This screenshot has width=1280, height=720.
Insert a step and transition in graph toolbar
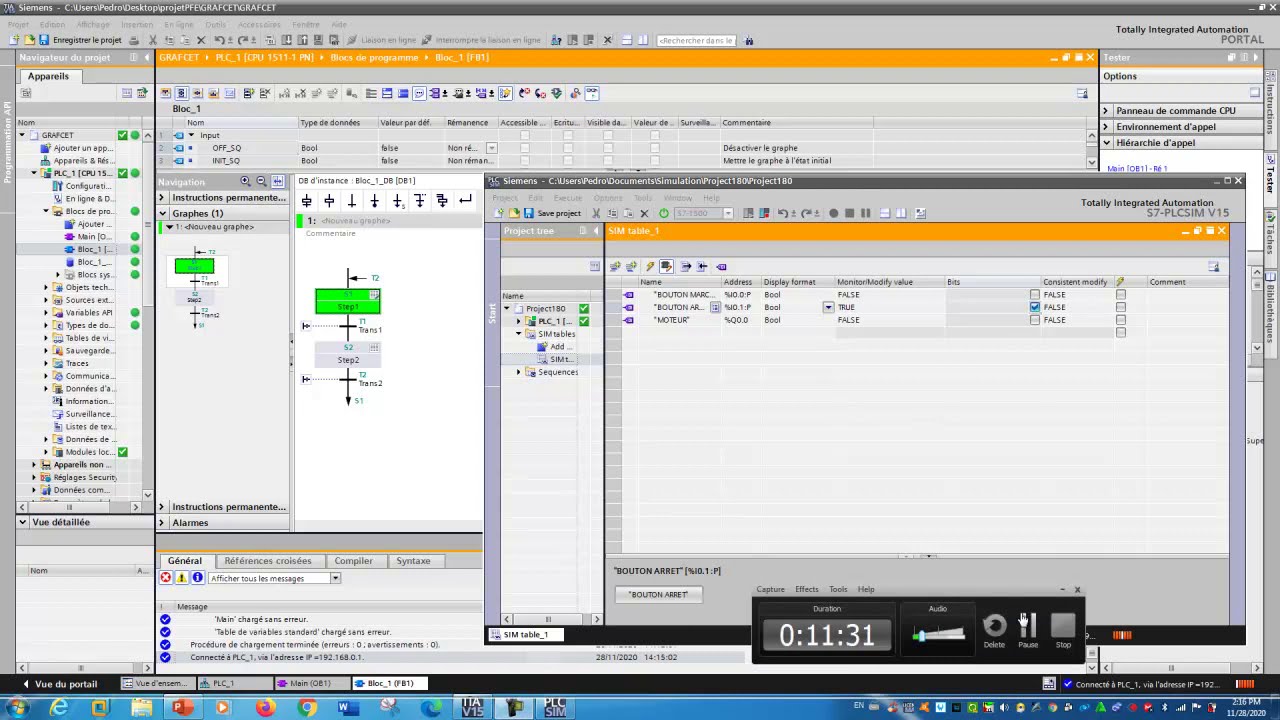pos(307,201)
